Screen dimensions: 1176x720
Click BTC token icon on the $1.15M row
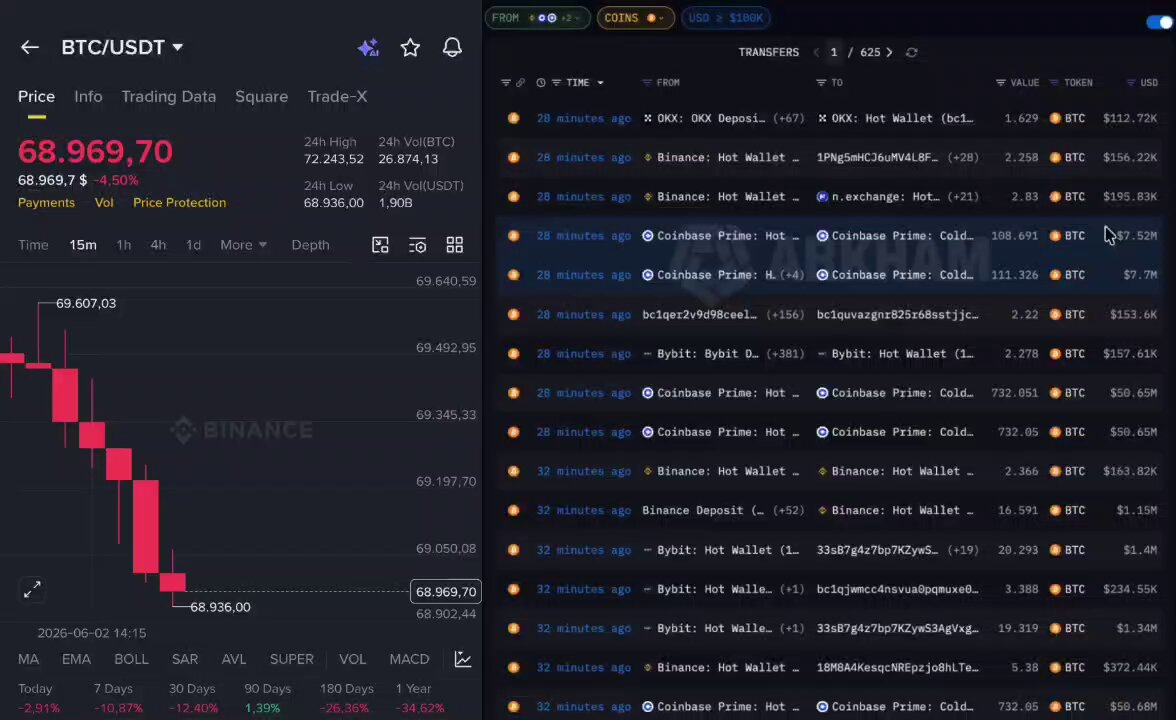(1055, 511)
